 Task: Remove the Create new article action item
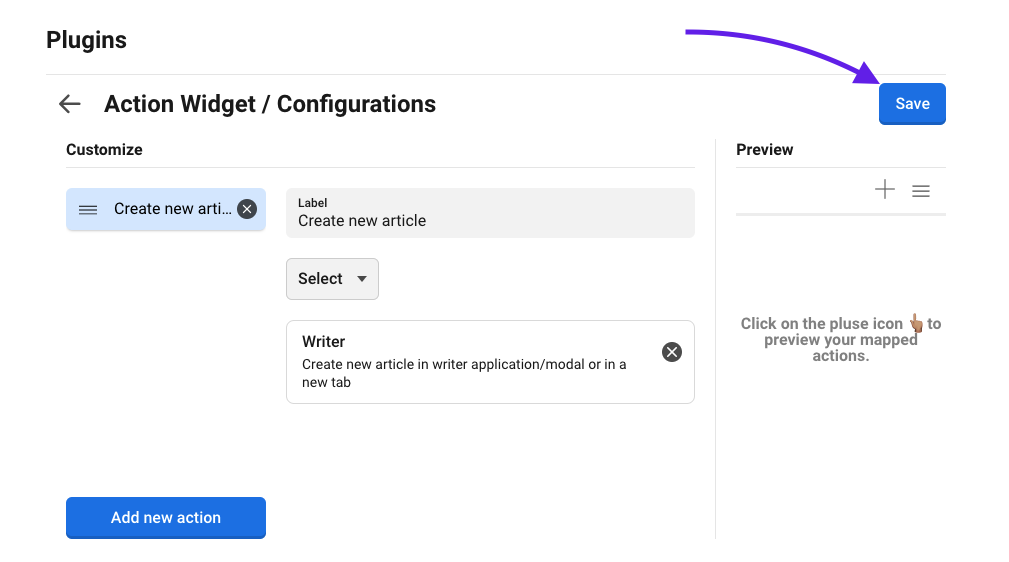[247, 209]
